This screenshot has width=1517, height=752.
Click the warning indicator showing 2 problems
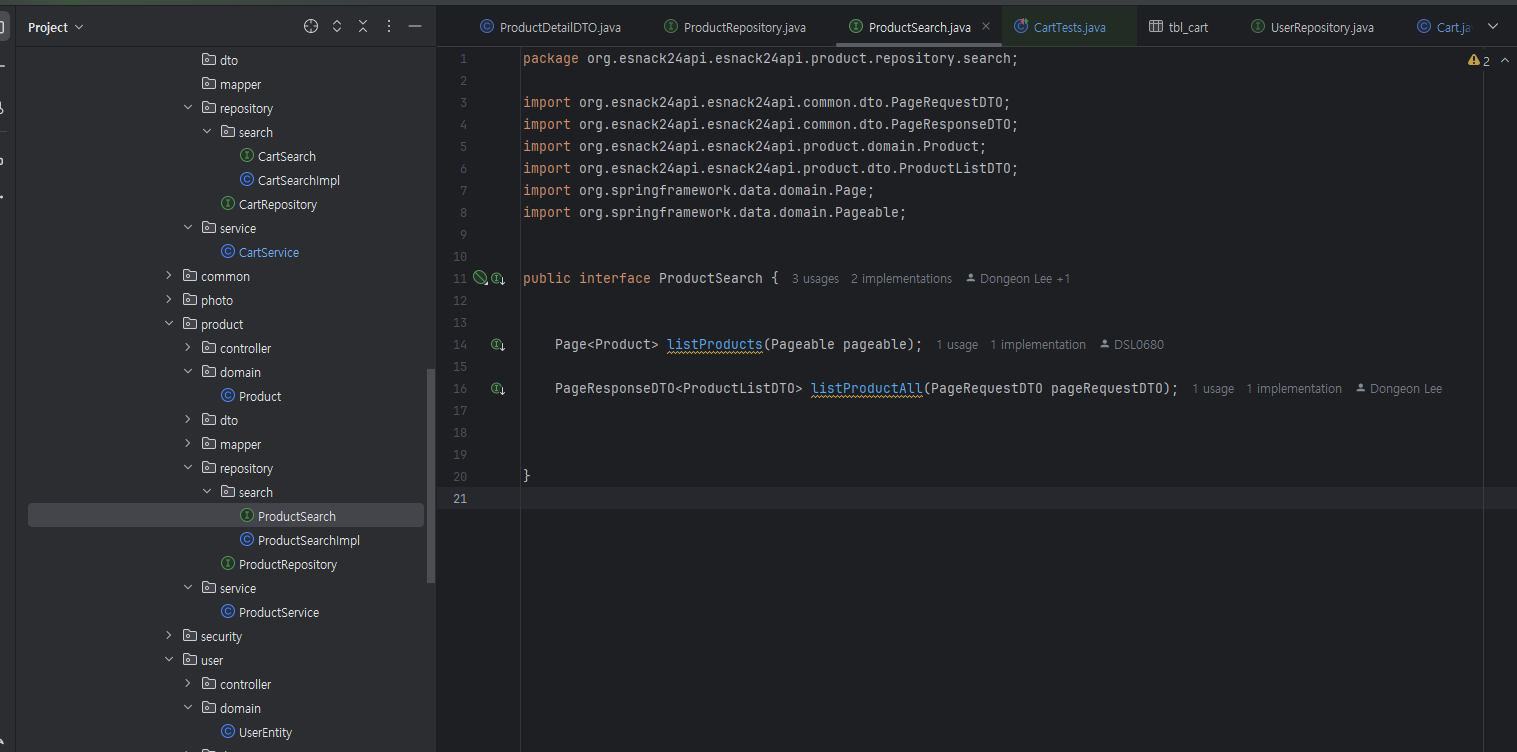pyautogui.click(x=1478, y=61)
